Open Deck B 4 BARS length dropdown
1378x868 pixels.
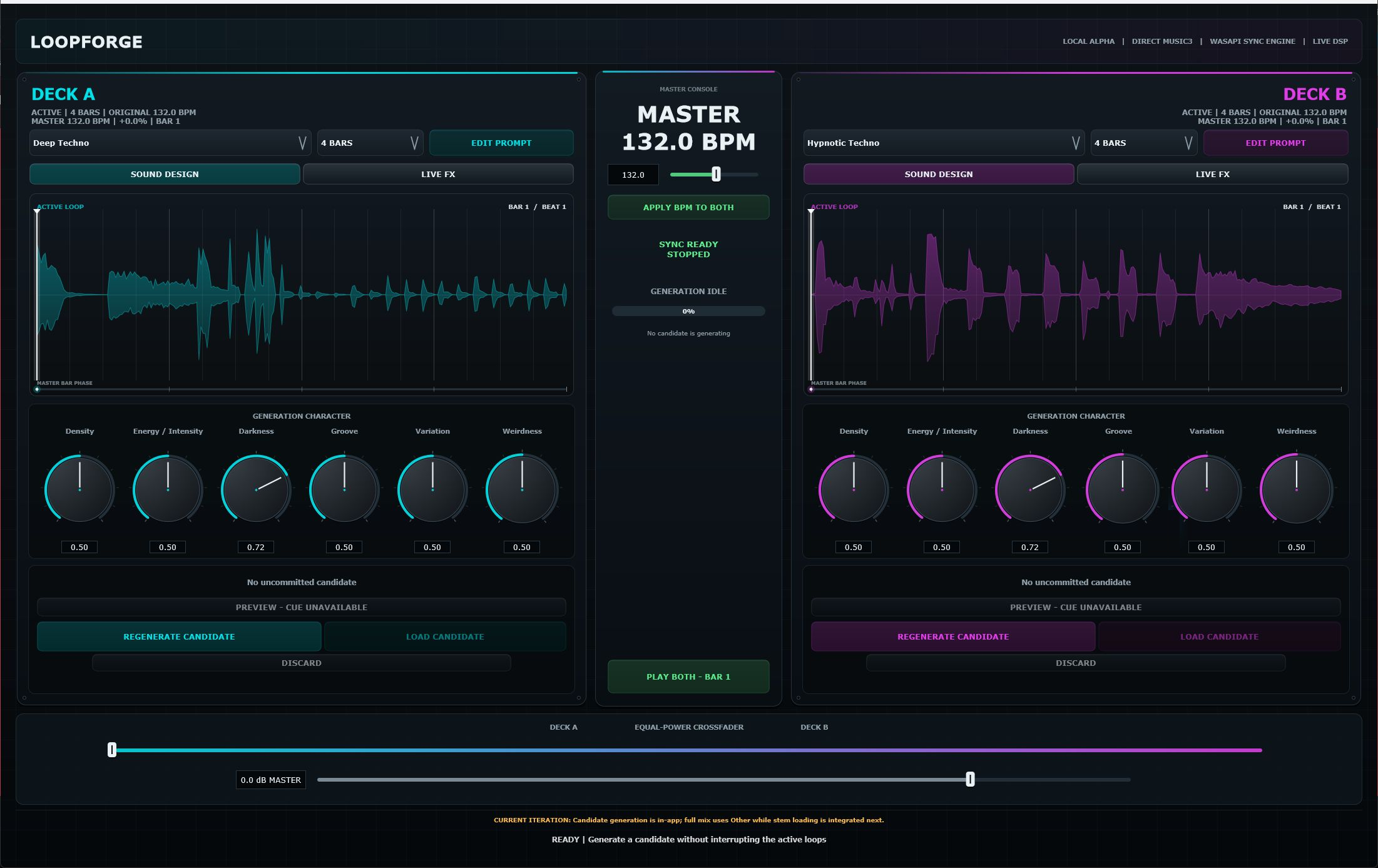1144,143
